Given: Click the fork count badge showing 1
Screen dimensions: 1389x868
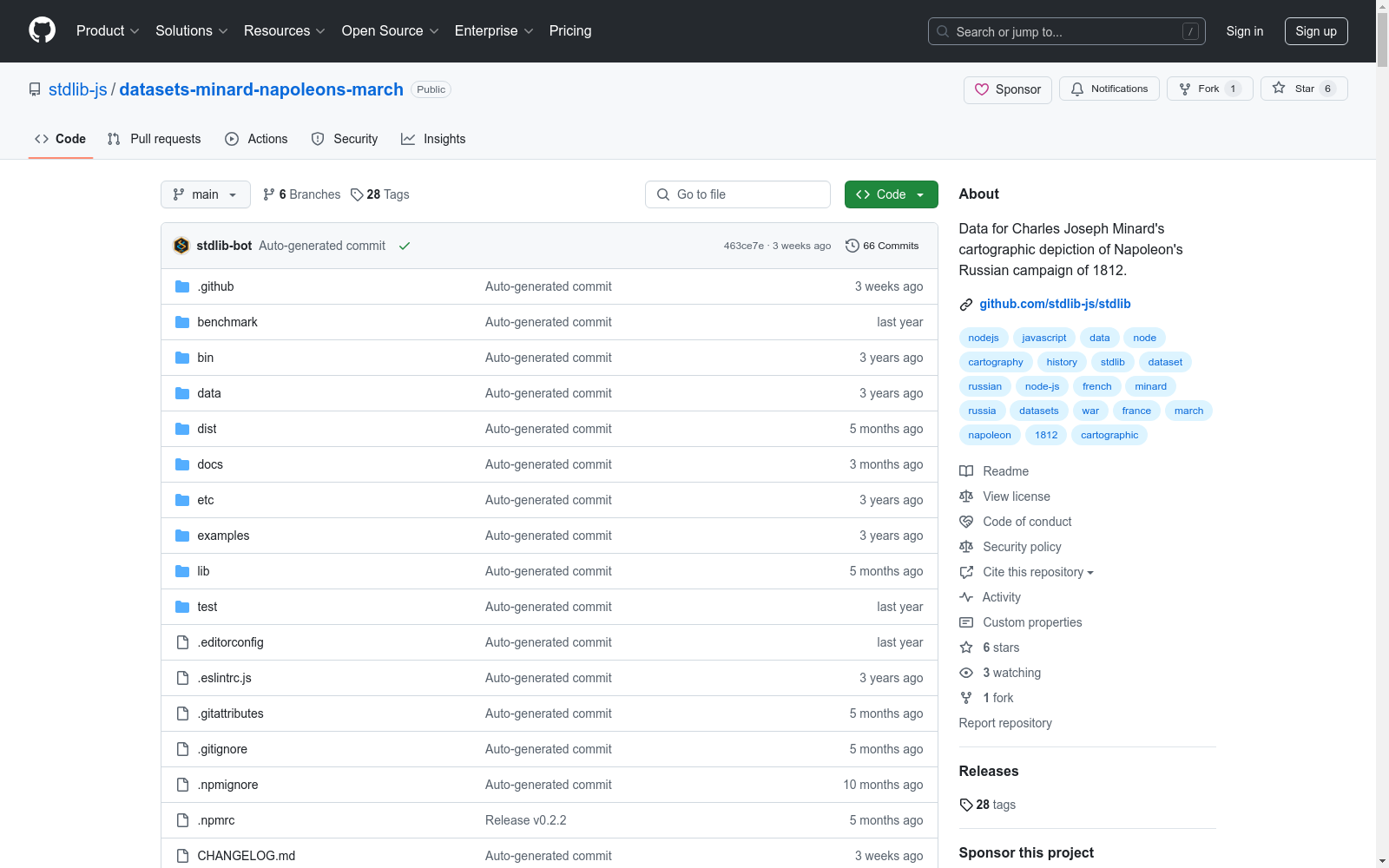Looking at the screenshot, I should [x=1233, y=89].
